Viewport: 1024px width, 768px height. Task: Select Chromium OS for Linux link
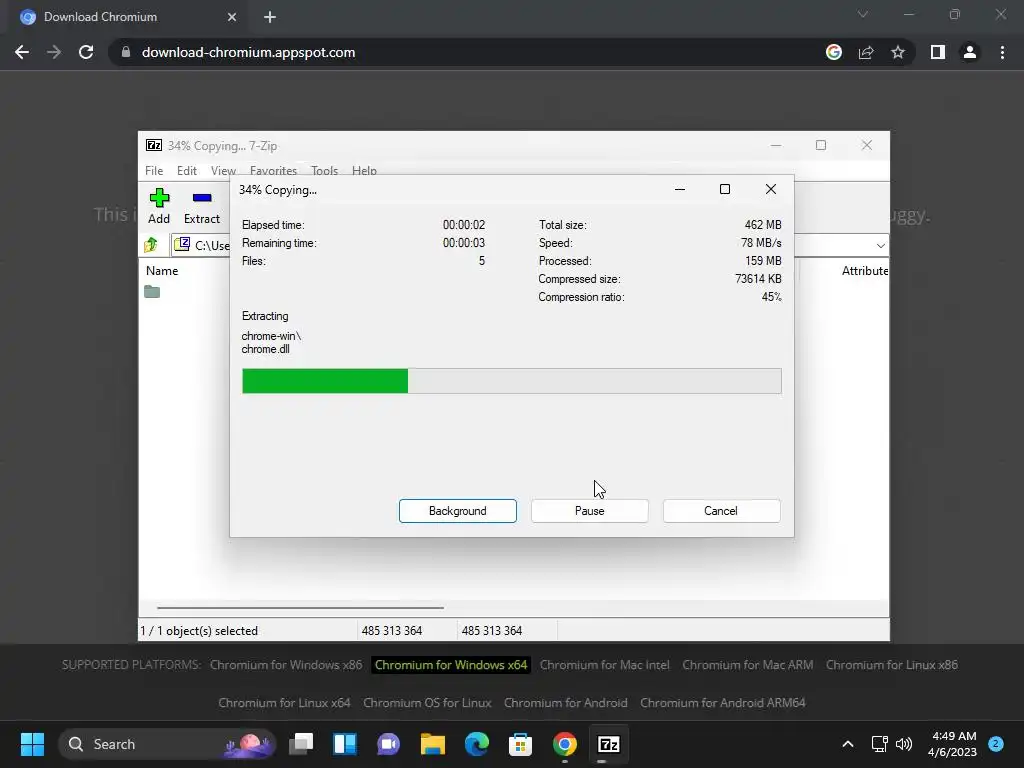427,703
